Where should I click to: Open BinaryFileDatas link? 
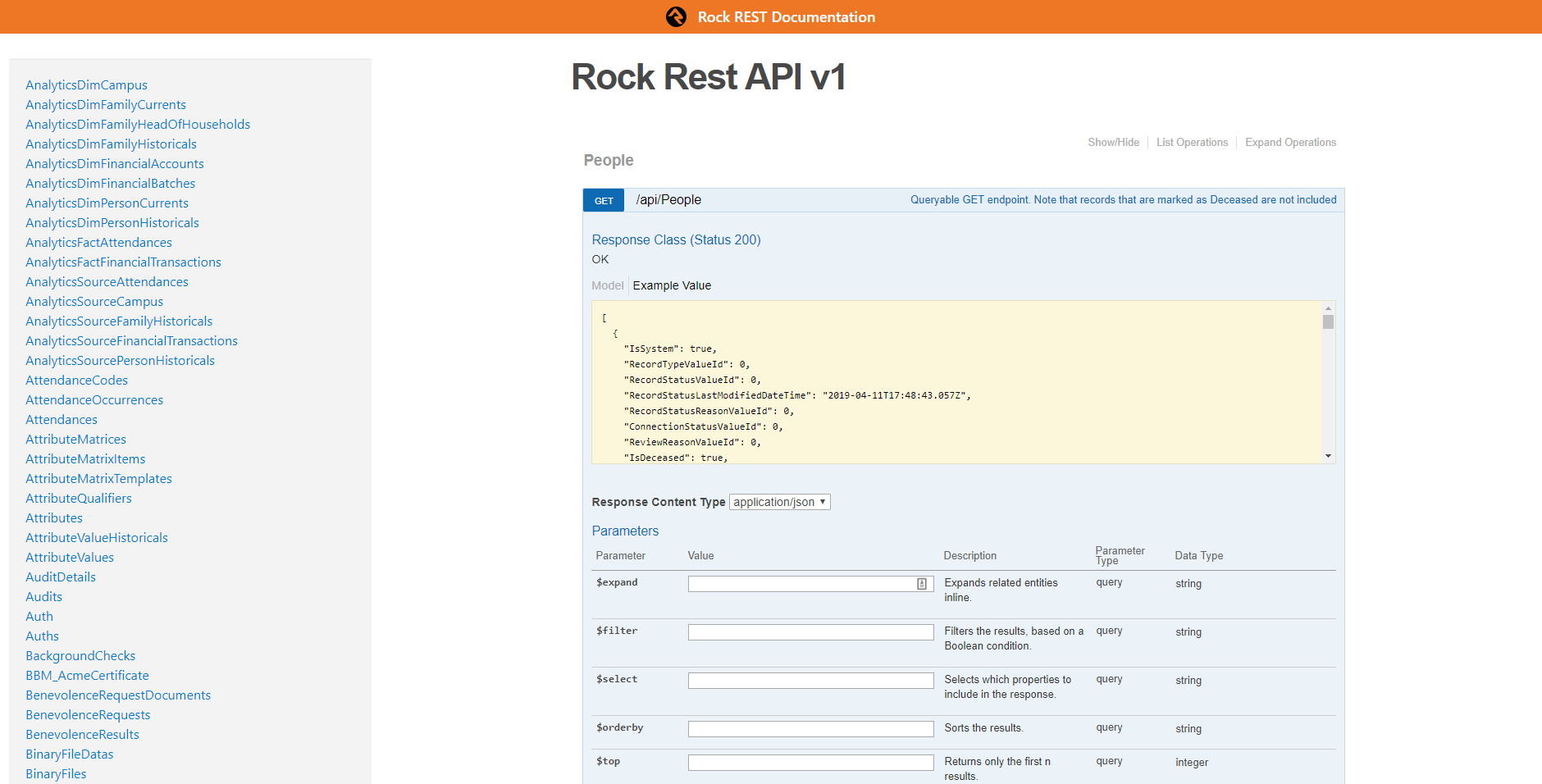(70, 754)
